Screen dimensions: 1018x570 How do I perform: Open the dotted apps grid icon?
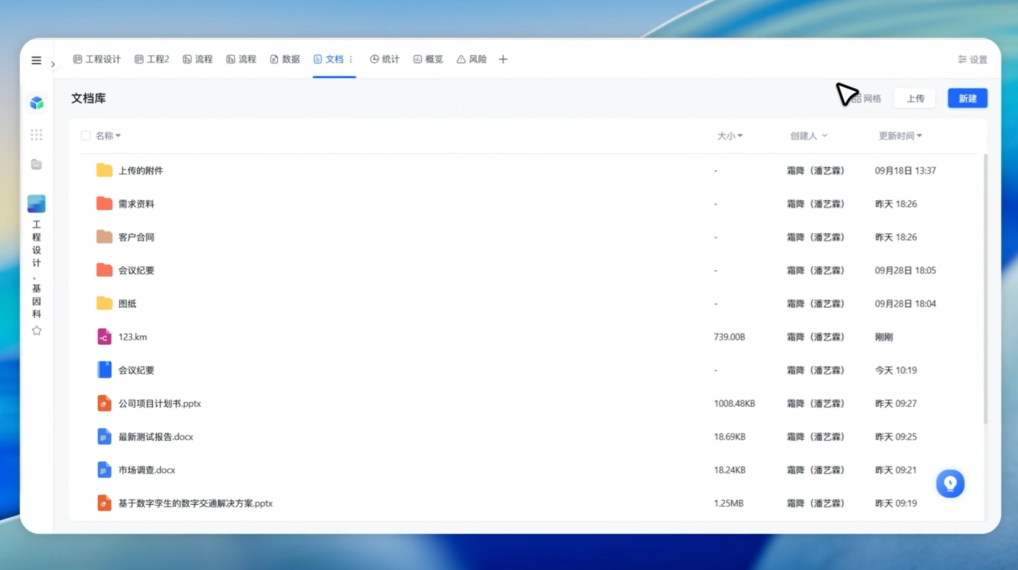[36, 134]
